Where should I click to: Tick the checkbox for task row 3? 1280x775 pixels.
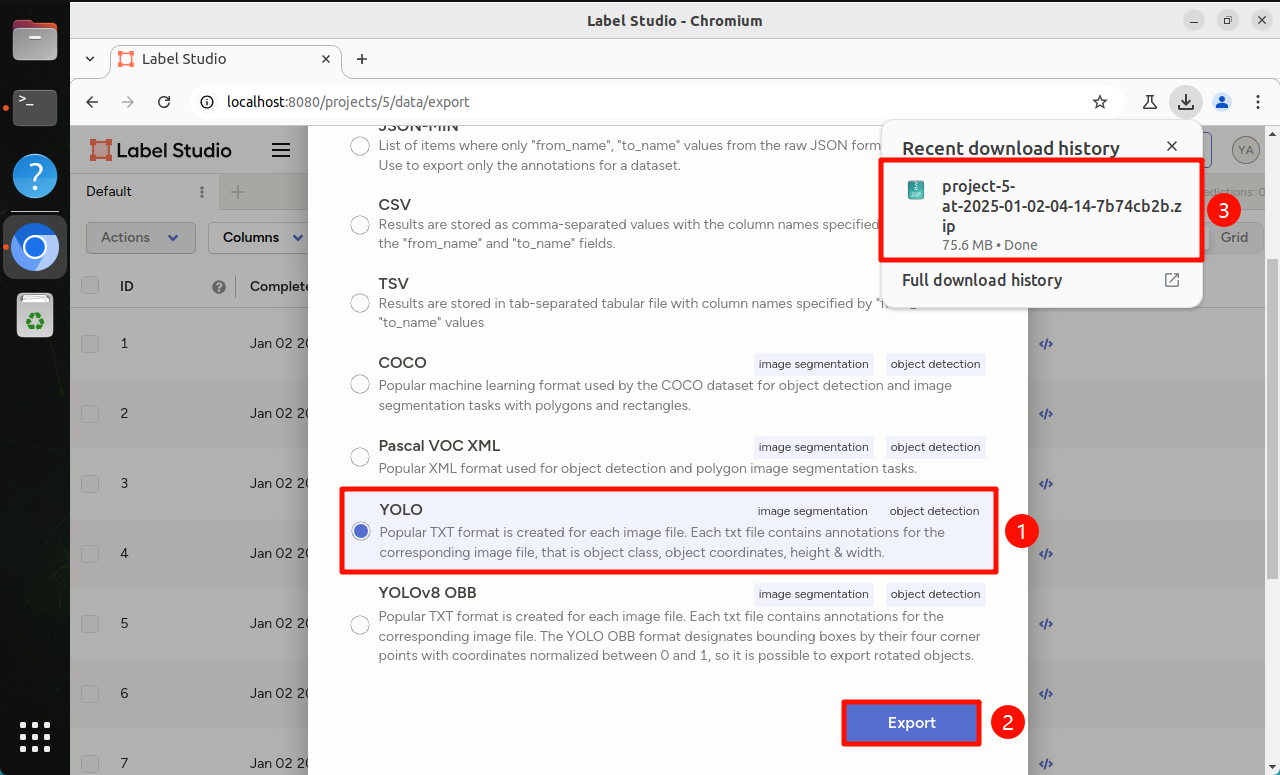pos(90,483)
